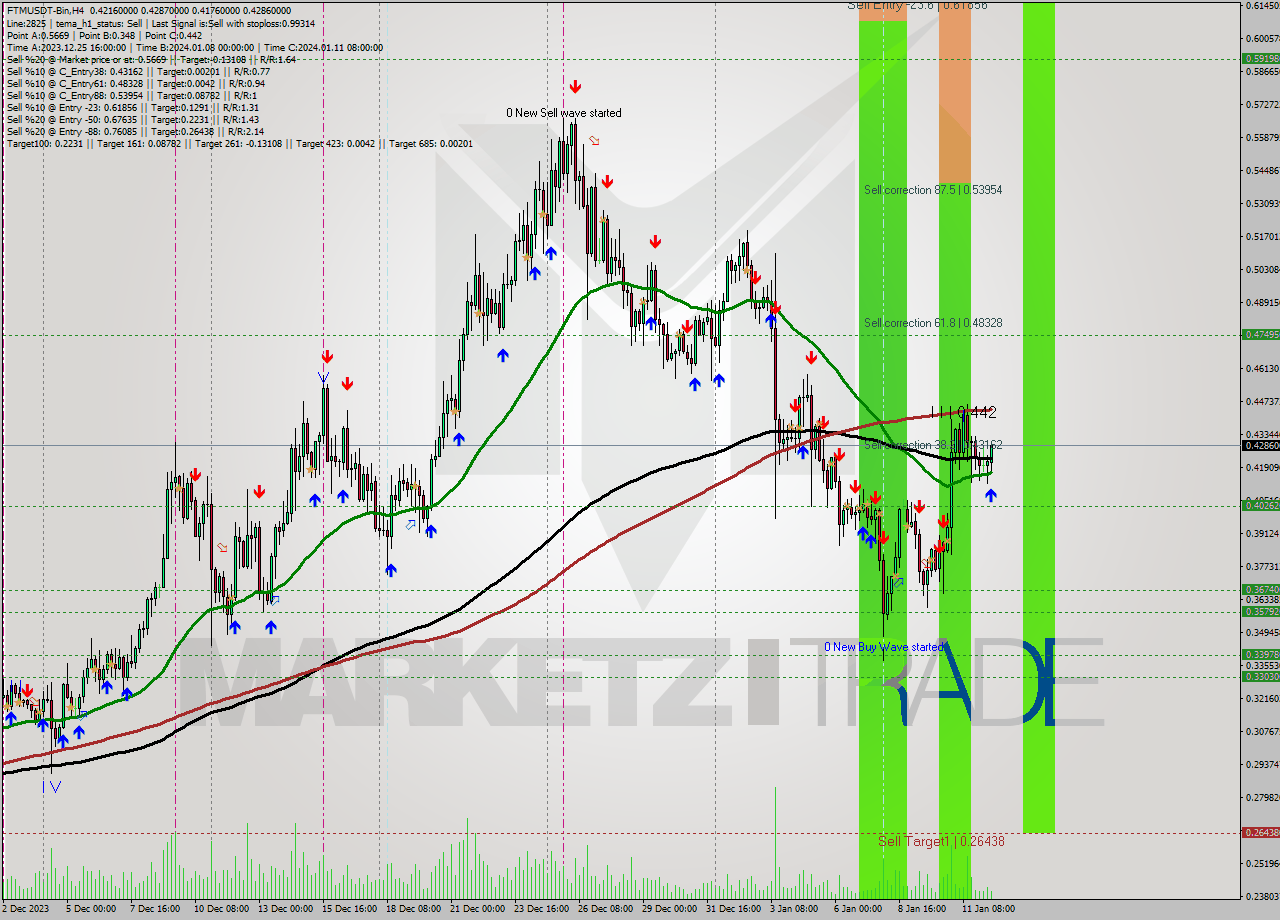Click the blue buy arrow below the latest candle
The height and width of the screenshot is (920, 1280).
tap(990, 495)
